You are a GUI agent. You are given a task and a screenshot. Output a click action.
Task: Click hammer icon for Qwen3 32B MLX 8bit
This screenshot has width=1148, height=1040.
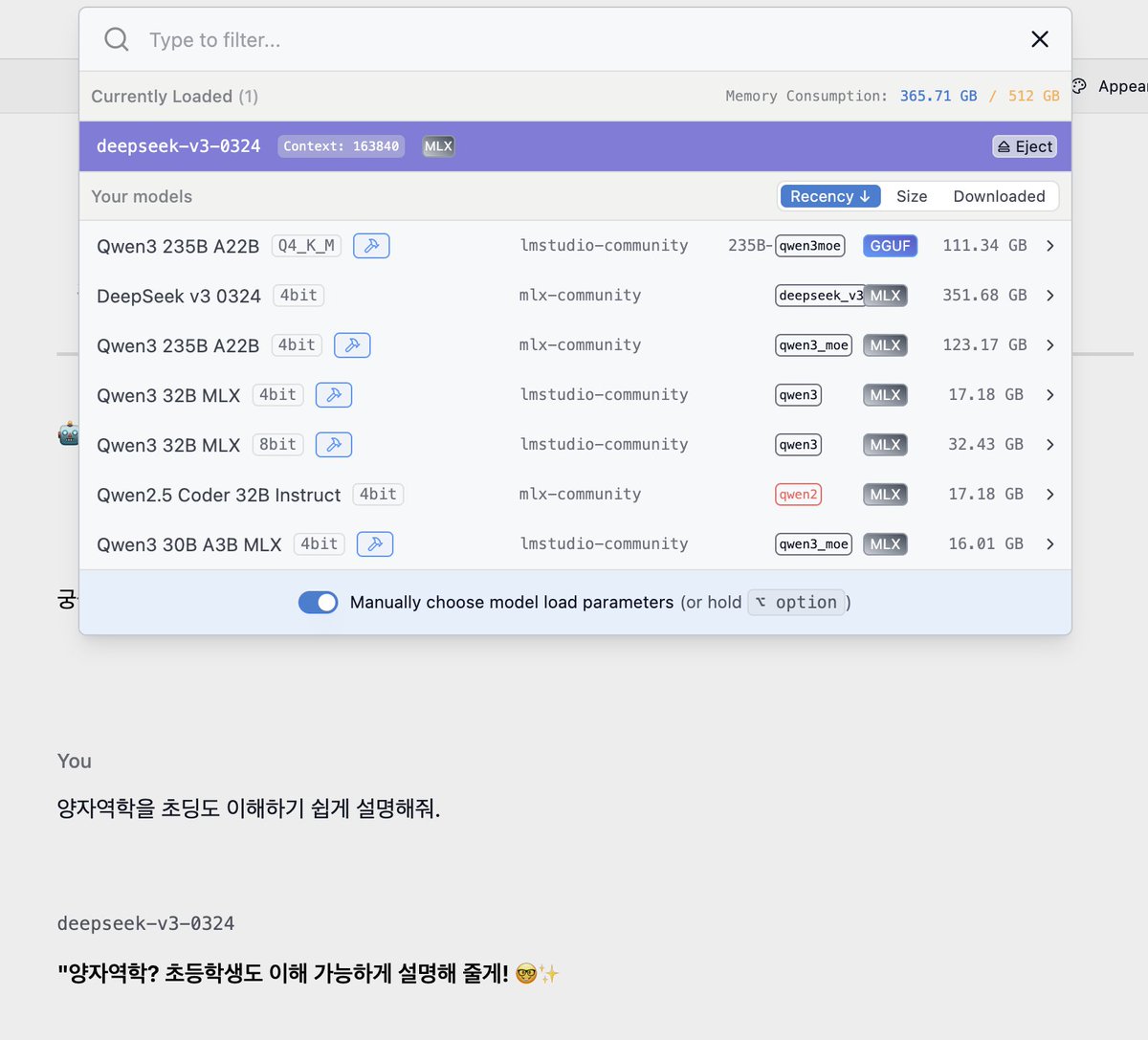pos(334,445)
